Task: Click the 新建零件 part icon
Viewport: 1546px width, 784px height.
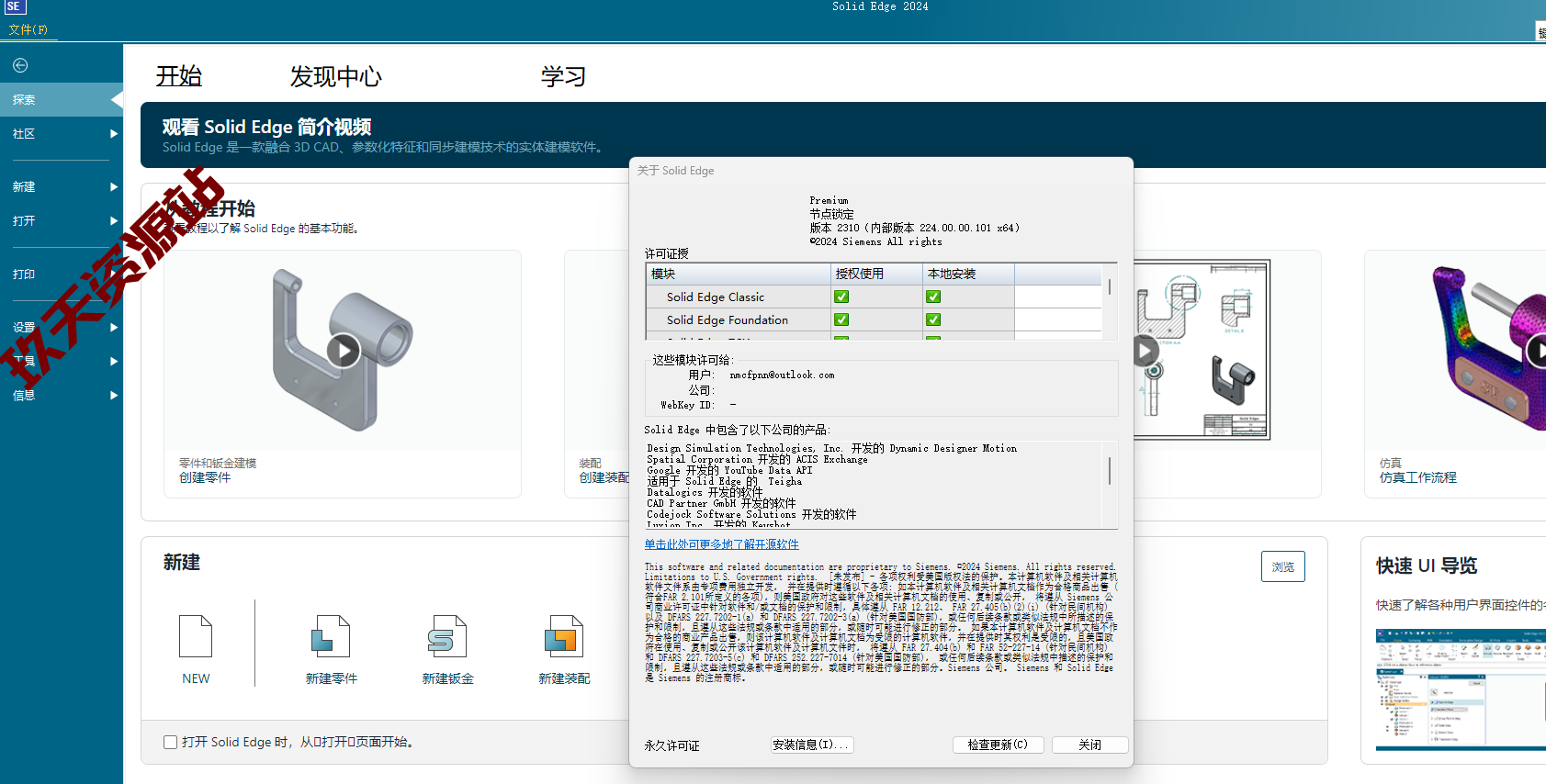Action: coord(331,636)
